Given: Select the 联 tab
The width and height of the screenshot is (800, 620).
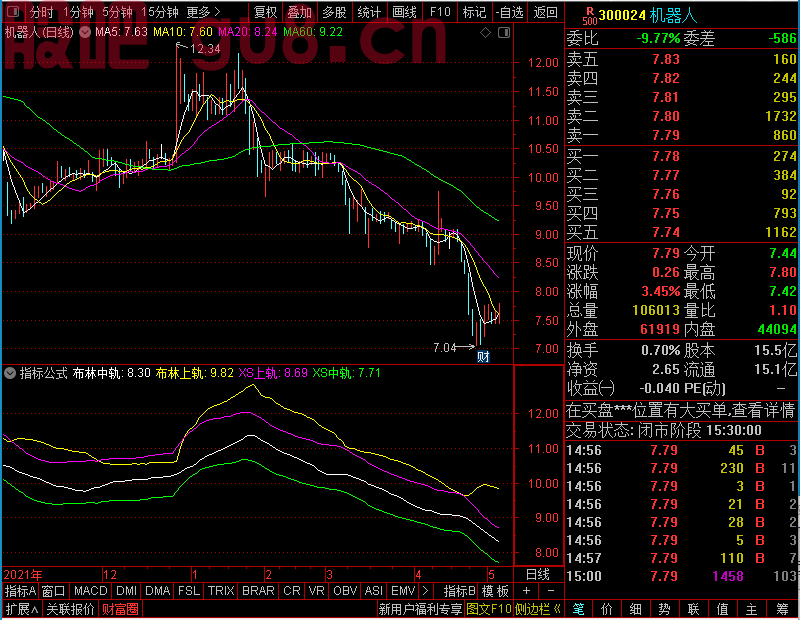Looking at the screenshot, I should [693, 609].
